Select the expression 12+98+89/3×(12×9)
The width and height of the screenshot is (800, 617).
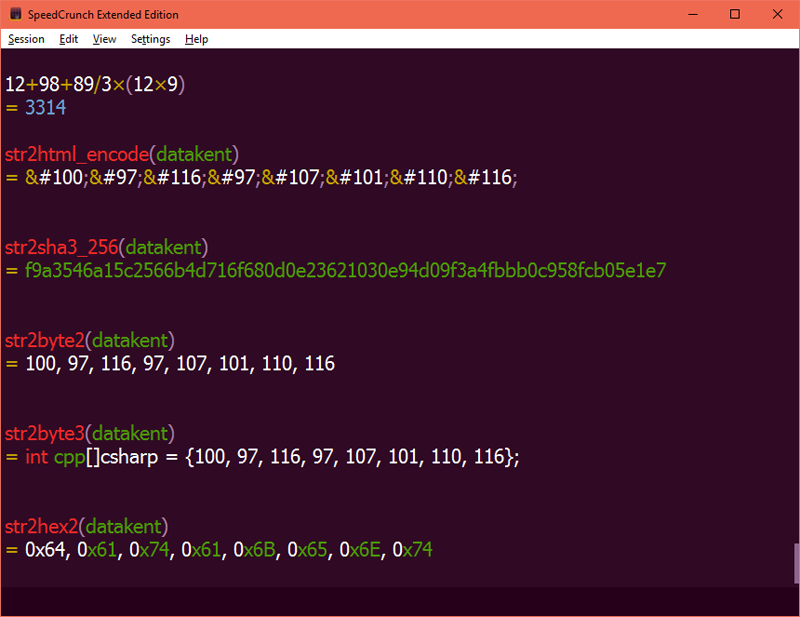coord(95,84)
